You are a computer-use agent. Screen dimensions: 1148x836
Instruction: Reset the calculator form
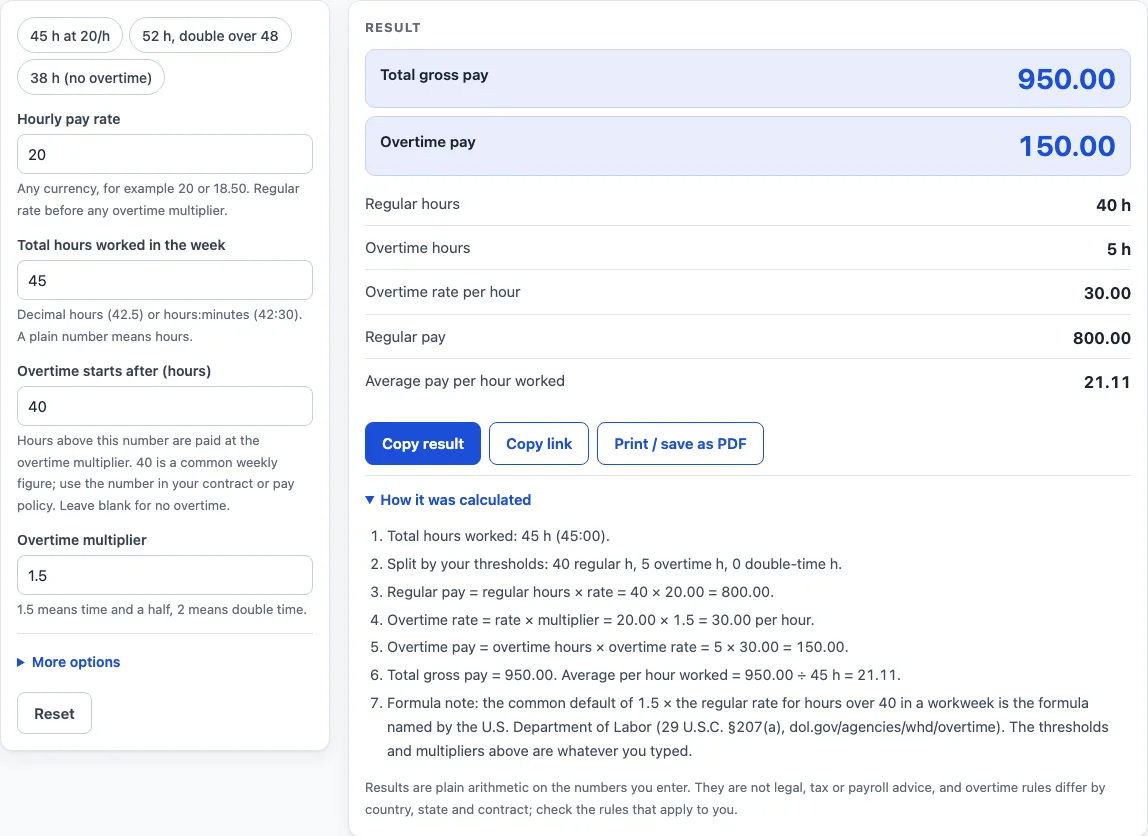pos(55,714)
